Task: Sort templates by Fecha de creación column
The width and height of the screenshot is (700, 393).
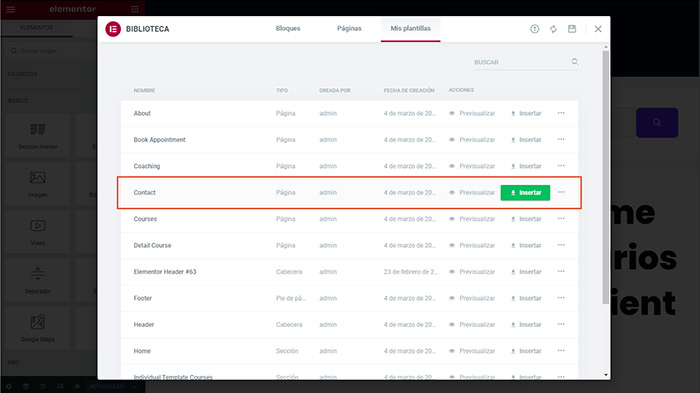Action: tap(409, 90)
